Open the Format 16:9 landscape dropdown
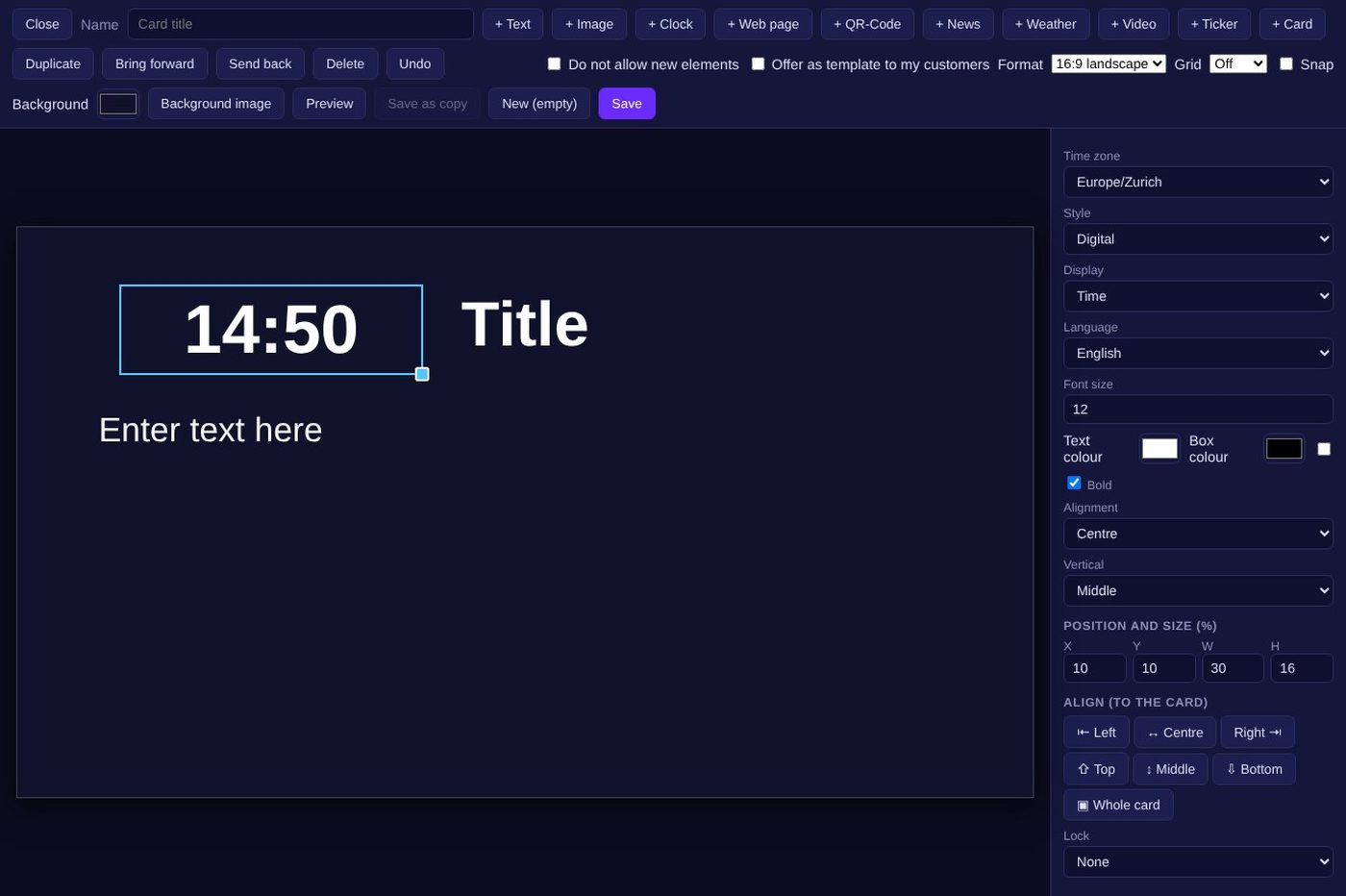1346x896 pixels. pyautogui.click(x=1109, y=63)
